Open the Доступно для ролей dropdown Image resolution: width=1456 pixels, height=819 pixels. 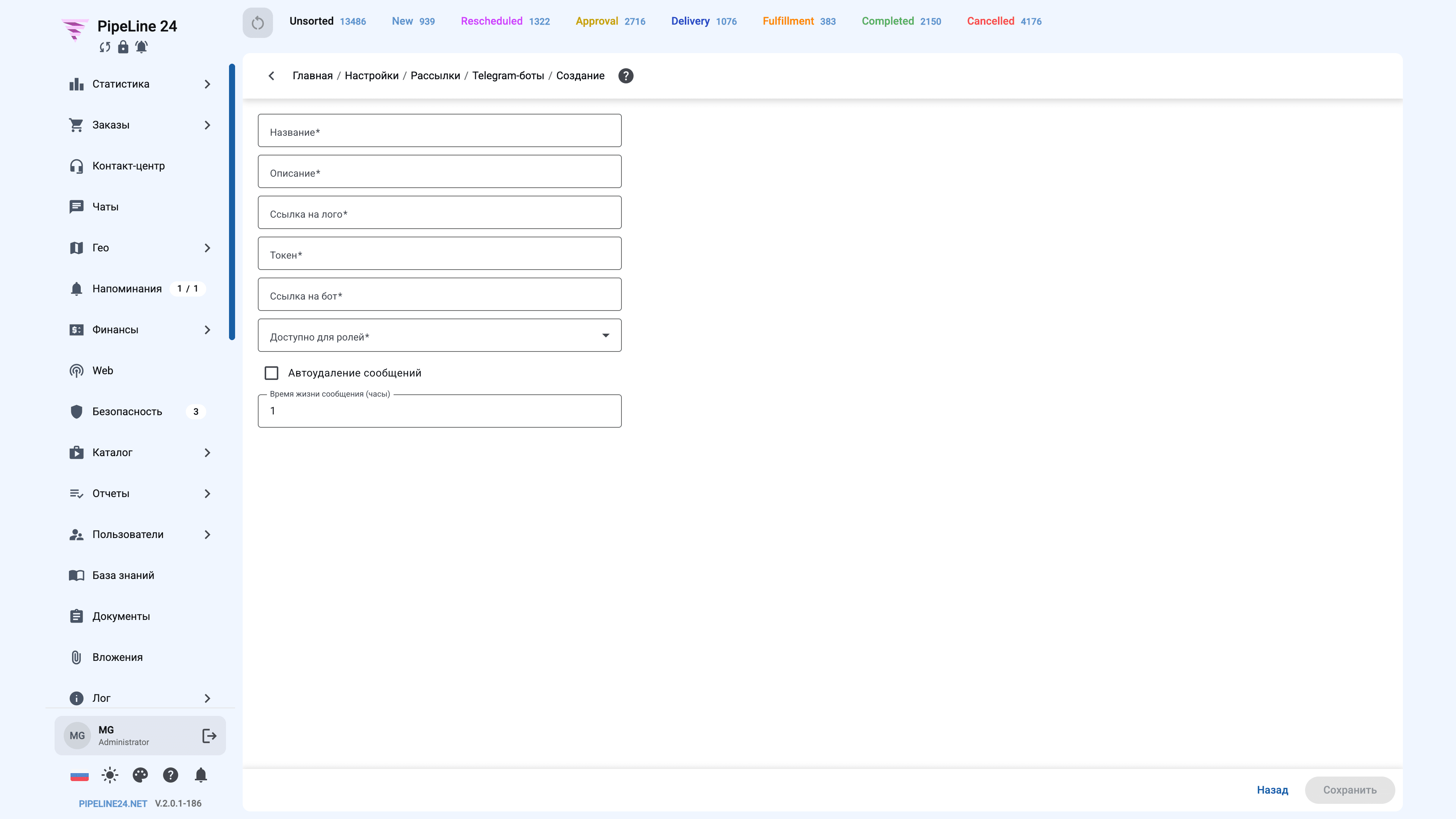click(x=440, y=335)
